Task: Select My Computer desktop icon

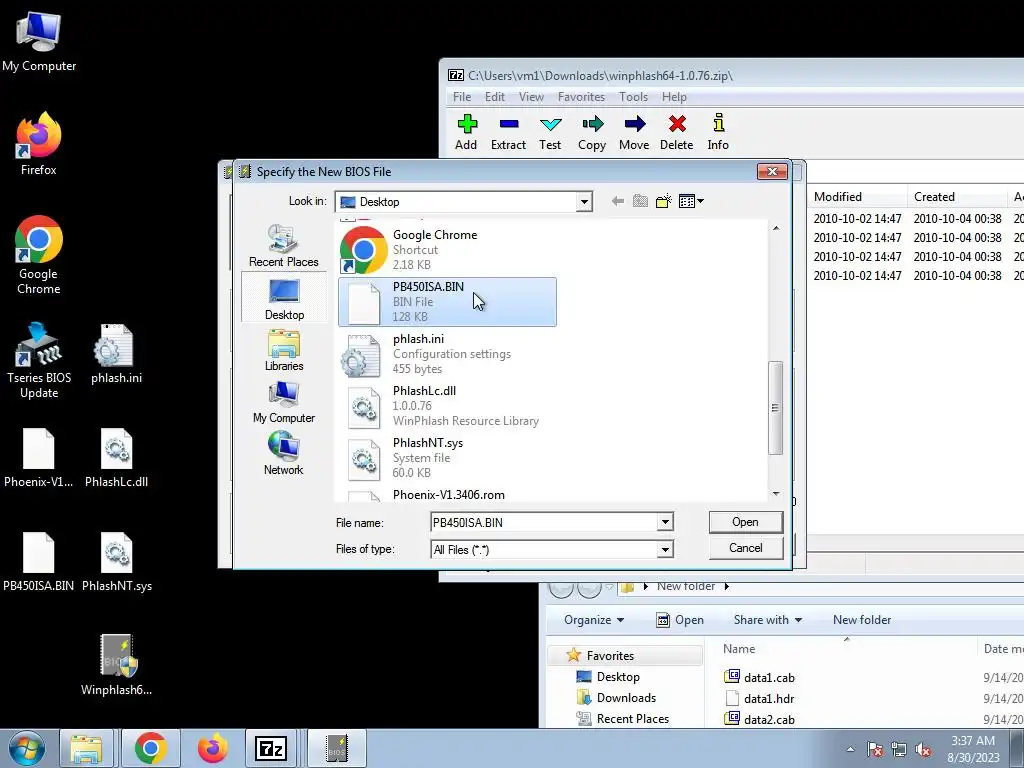Action: coord(39,42)
